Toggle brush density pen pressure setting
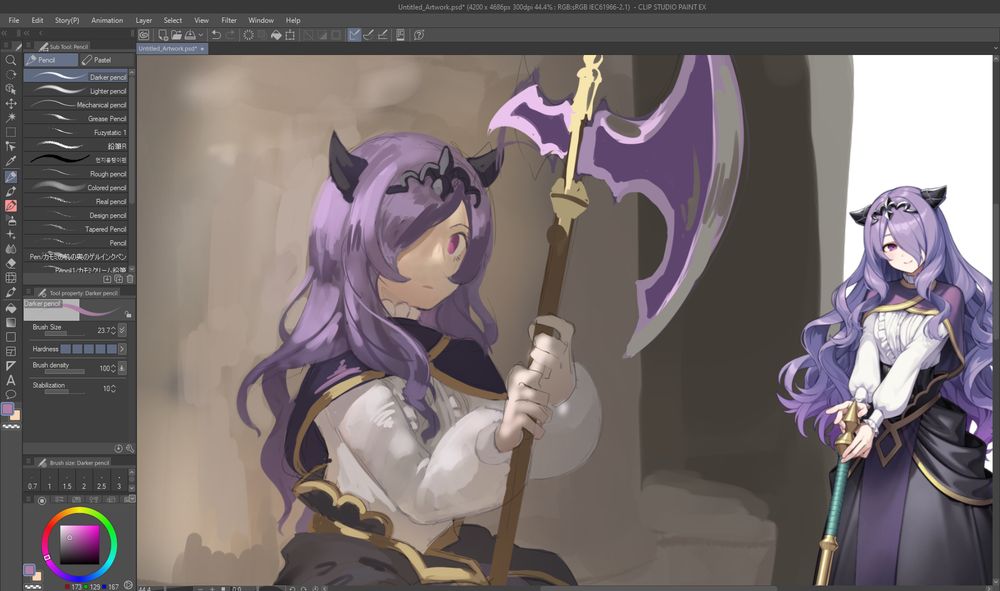 (x=122, y=368)
